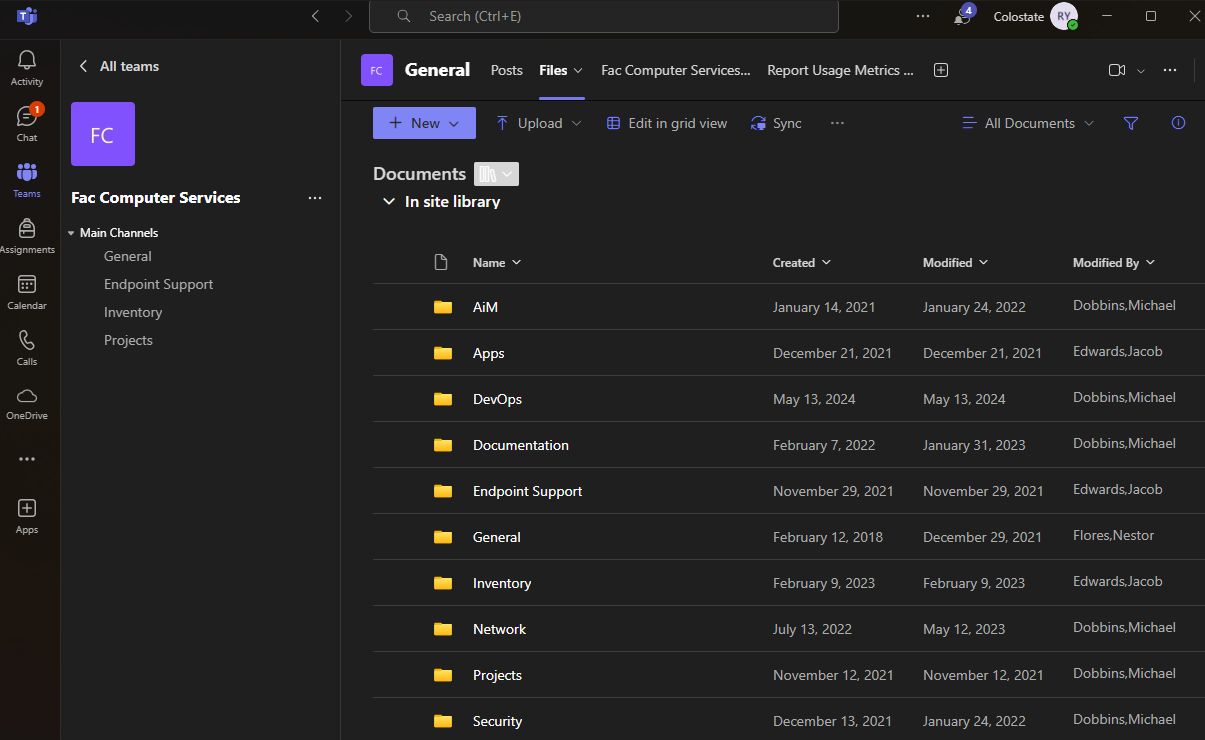This screenshot has height=740, width=1205.
Task: Click the Inventory folder's February 9, 2023 created date
Action: pyautogui.click(x=824, y=583)
